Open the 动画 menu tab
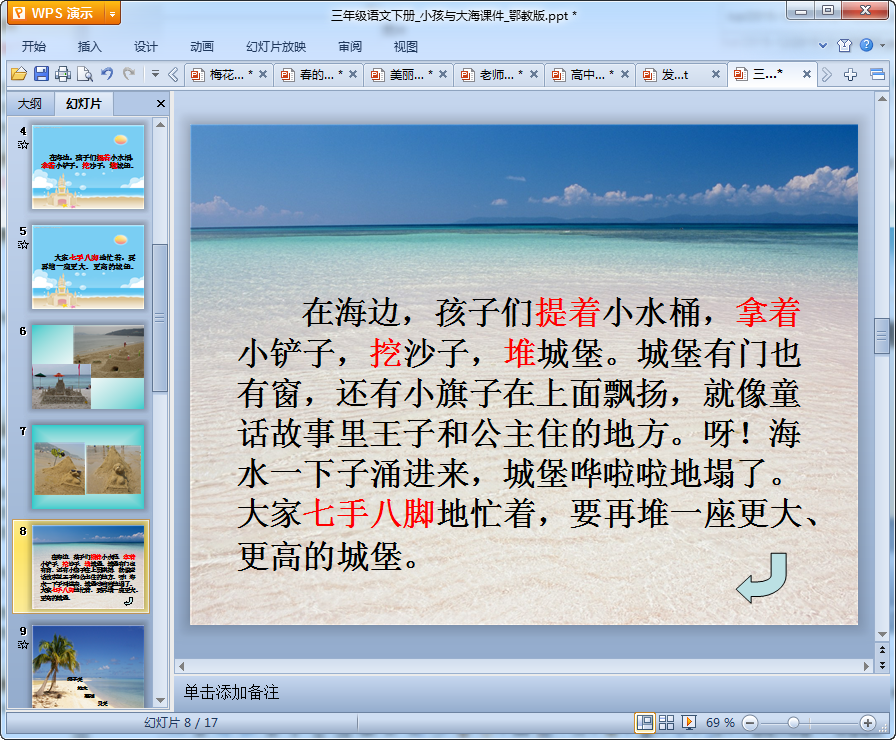The image size is (896, 740). (x=202, y=46)
